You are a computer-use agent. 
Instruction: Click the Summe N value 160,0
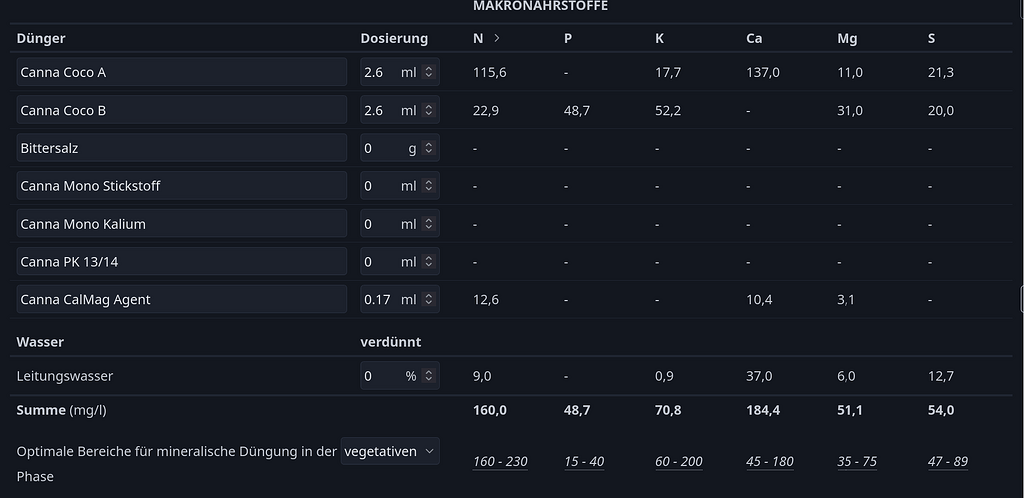[x=490, y=410]
